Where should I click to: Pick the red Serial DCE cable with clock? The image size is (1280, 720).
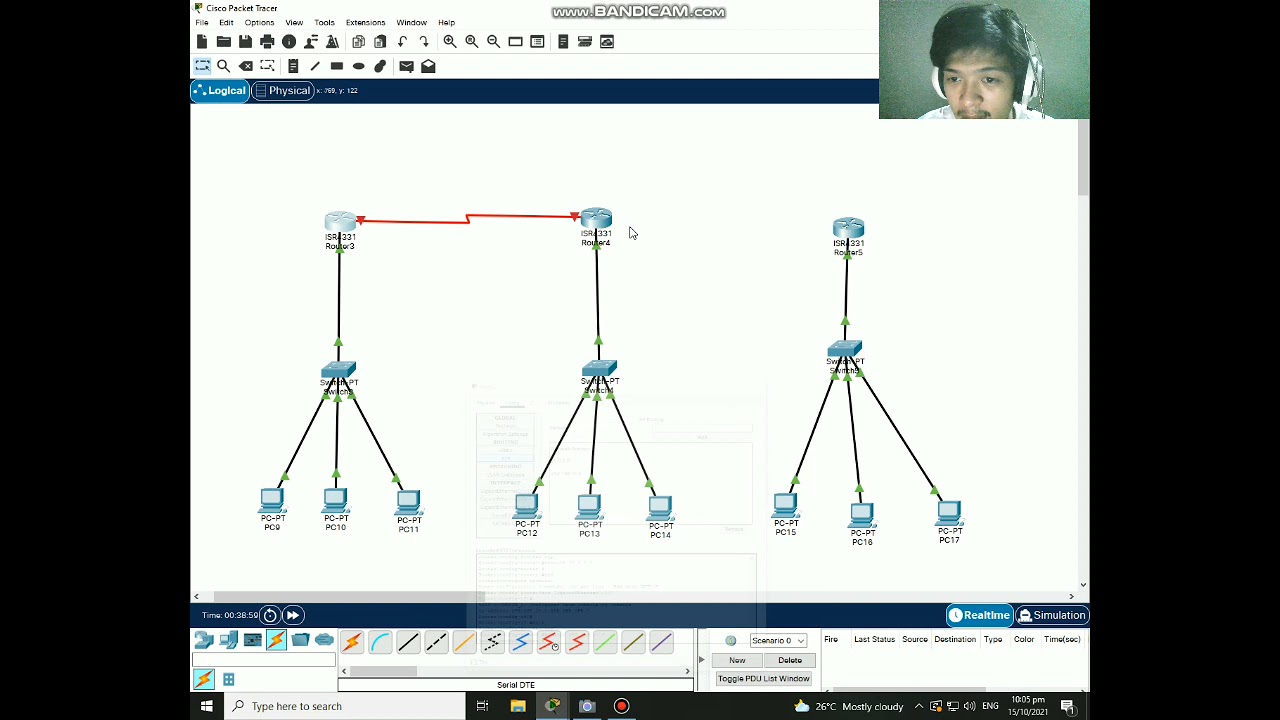(x=548, y=643)
